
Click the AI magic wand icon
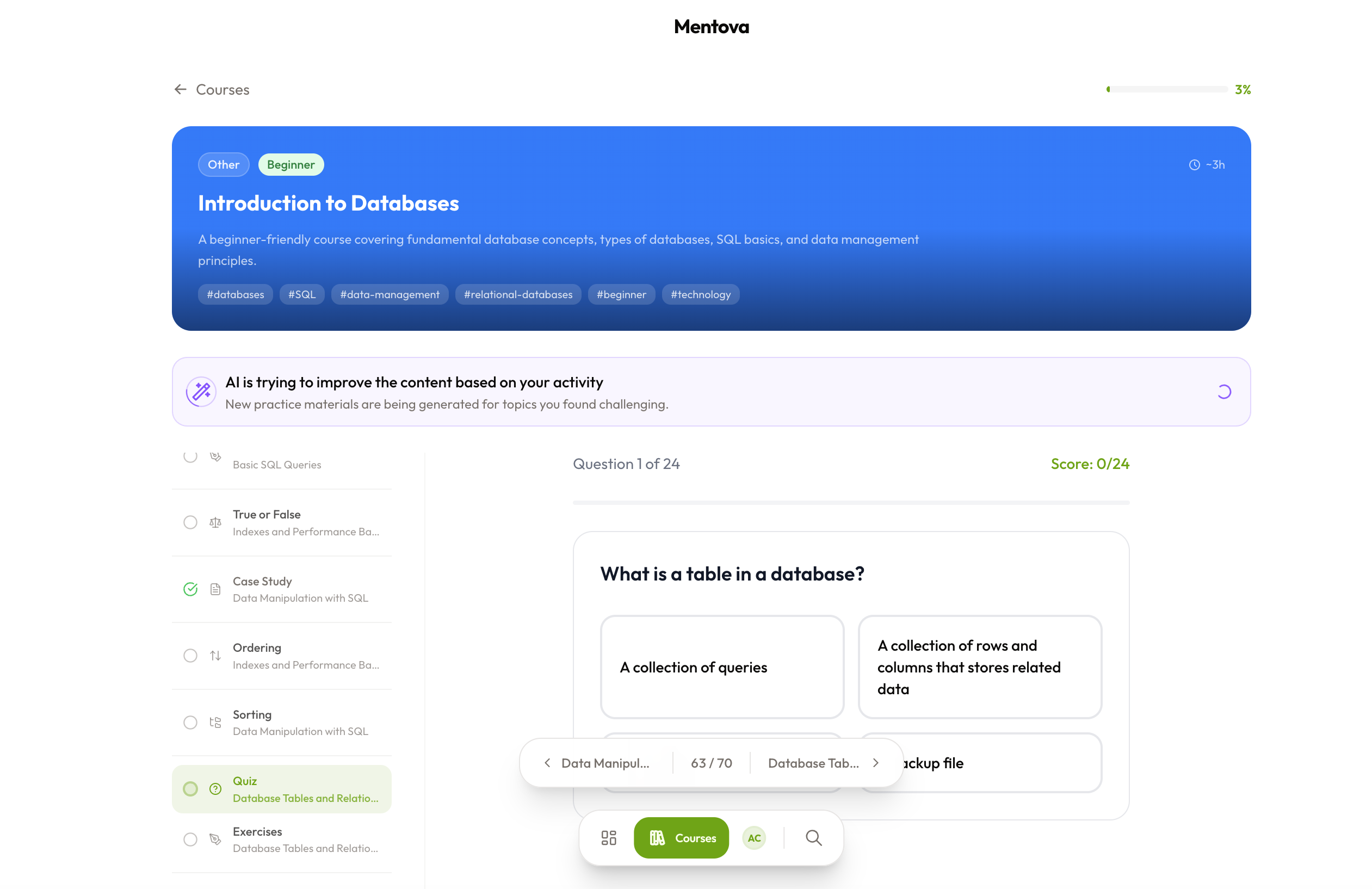[x=201, y=392]
